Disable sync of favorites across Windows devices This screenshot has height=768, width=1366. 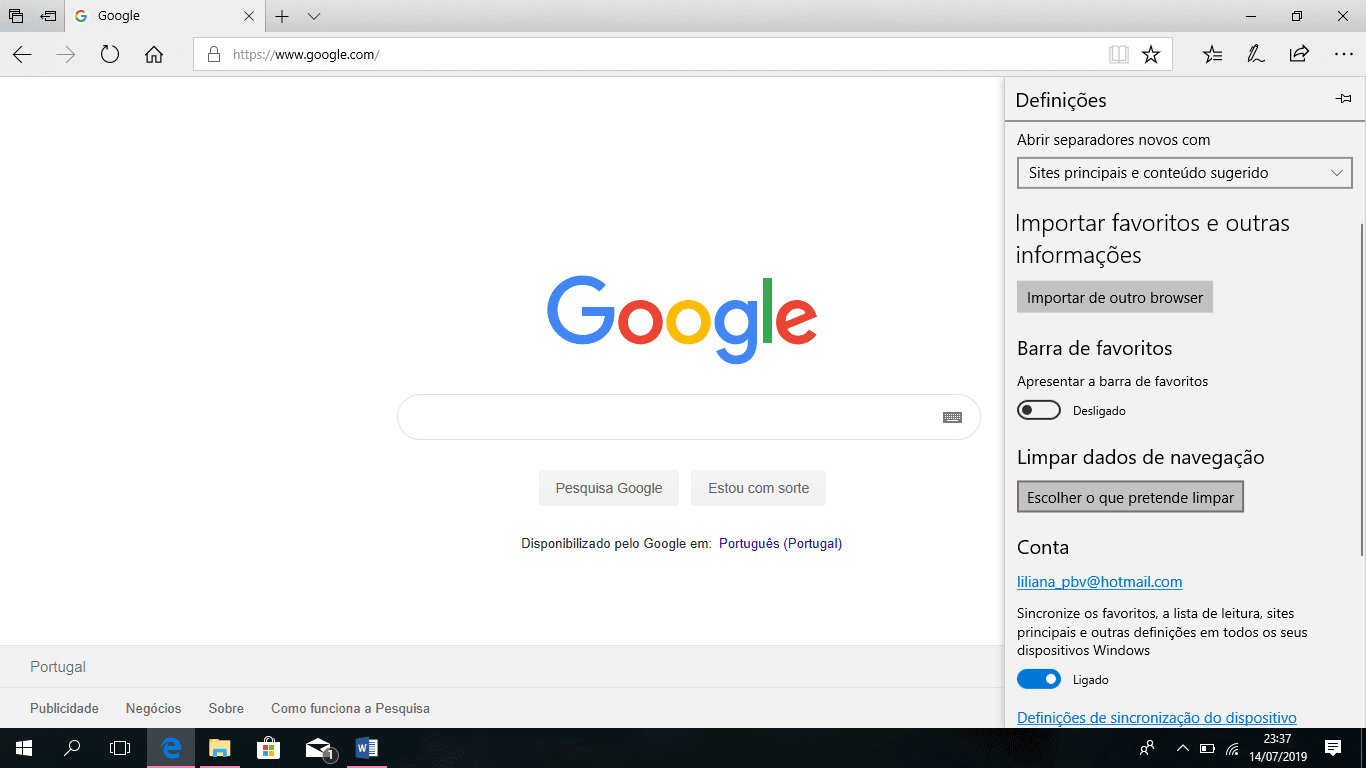point(1038,679)
